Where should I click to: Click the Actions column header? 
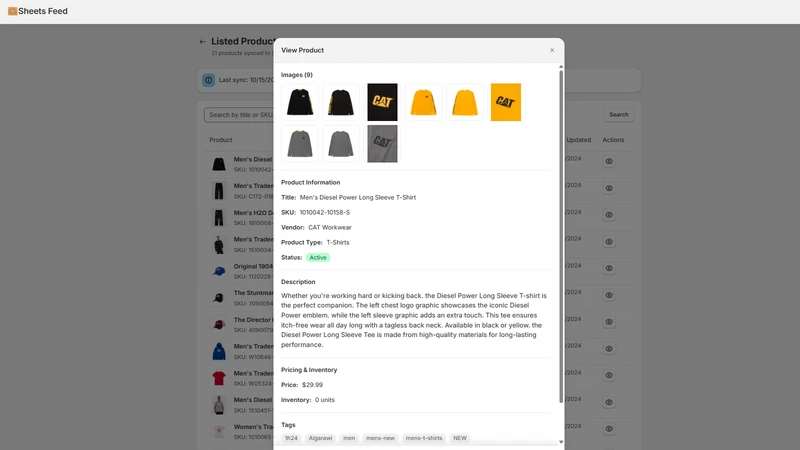tap(613, 140)
